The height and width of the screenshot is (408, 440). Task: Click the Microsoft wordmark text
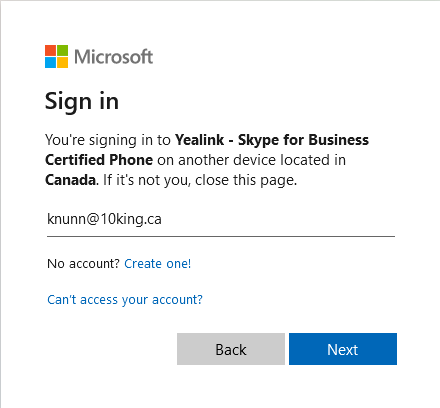(113, 57)
